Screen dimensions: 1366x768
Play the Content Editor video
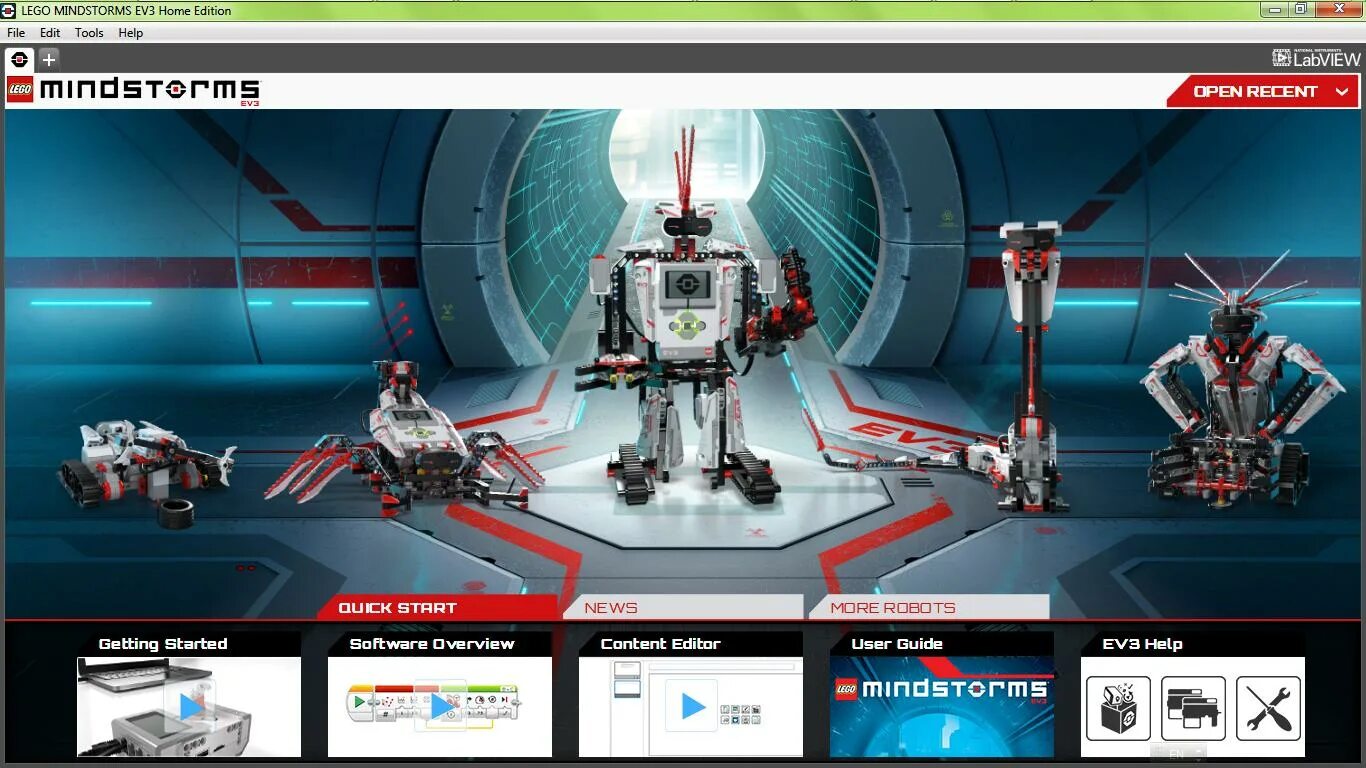691,707
